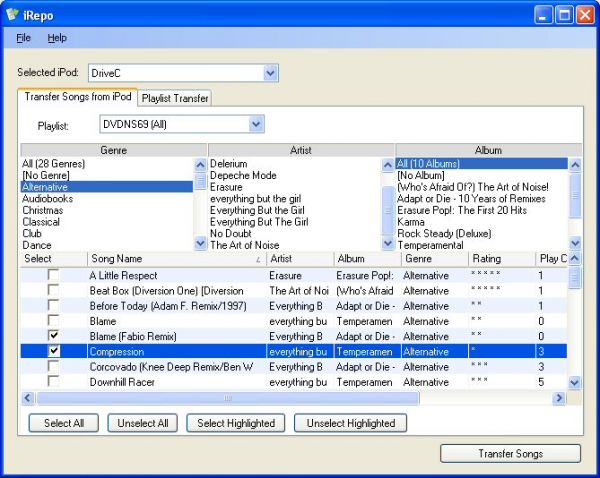Expand the Playlist dropdown
The width and height of the screenshot is (600, 478).
tap(256, 124)
